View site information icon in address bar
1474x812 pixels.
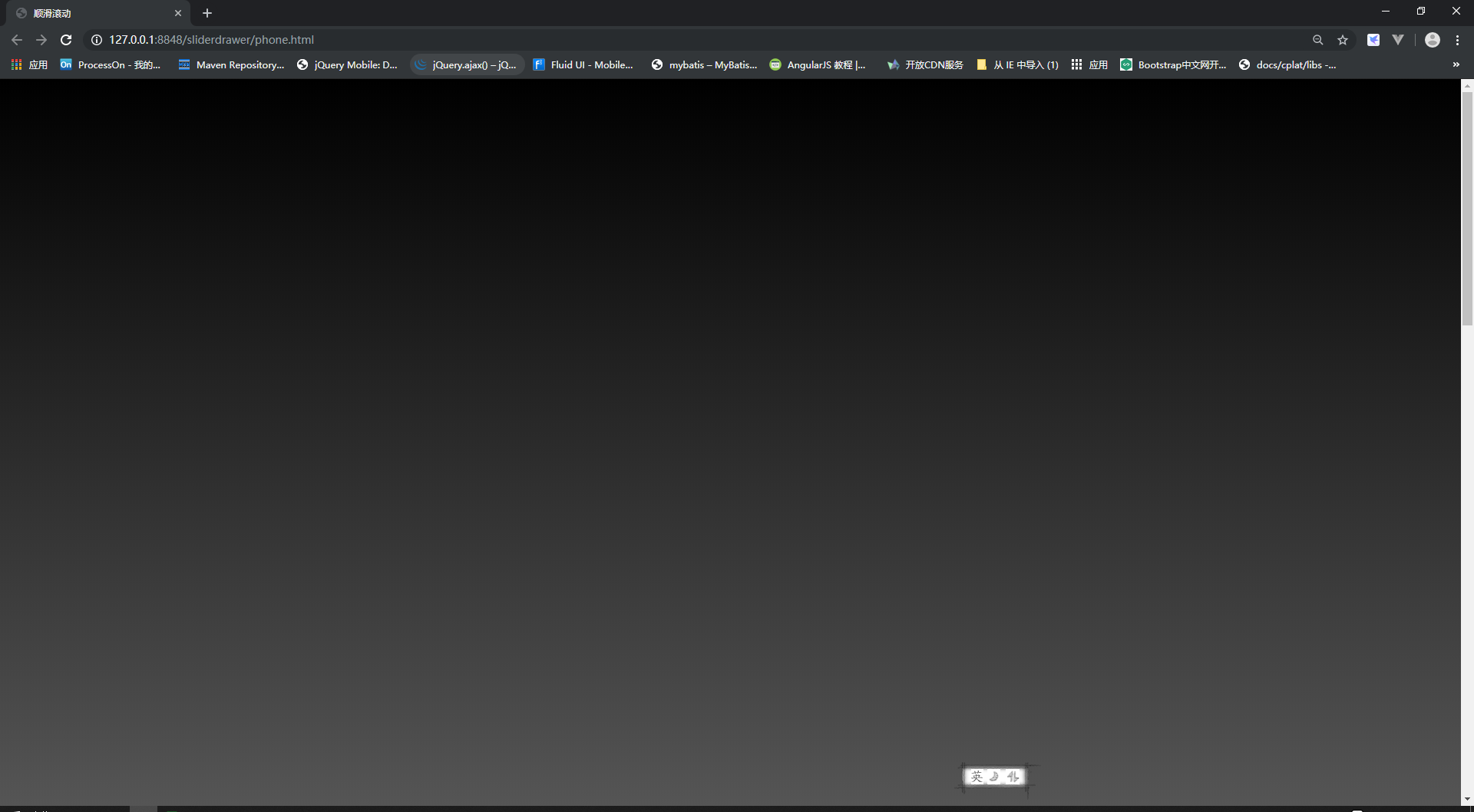click(x=97, y=40)
